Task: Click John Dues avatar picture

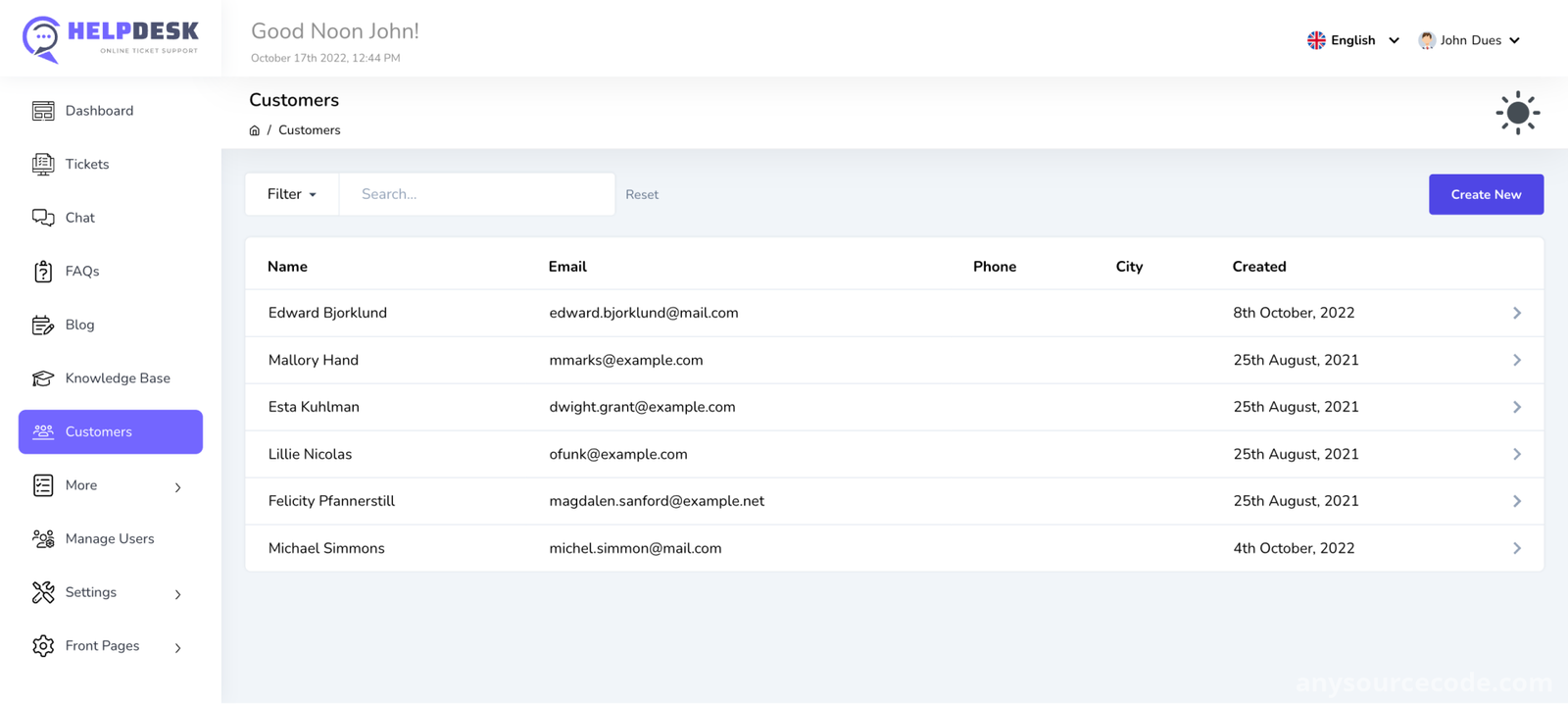Action: point(1427,40)
